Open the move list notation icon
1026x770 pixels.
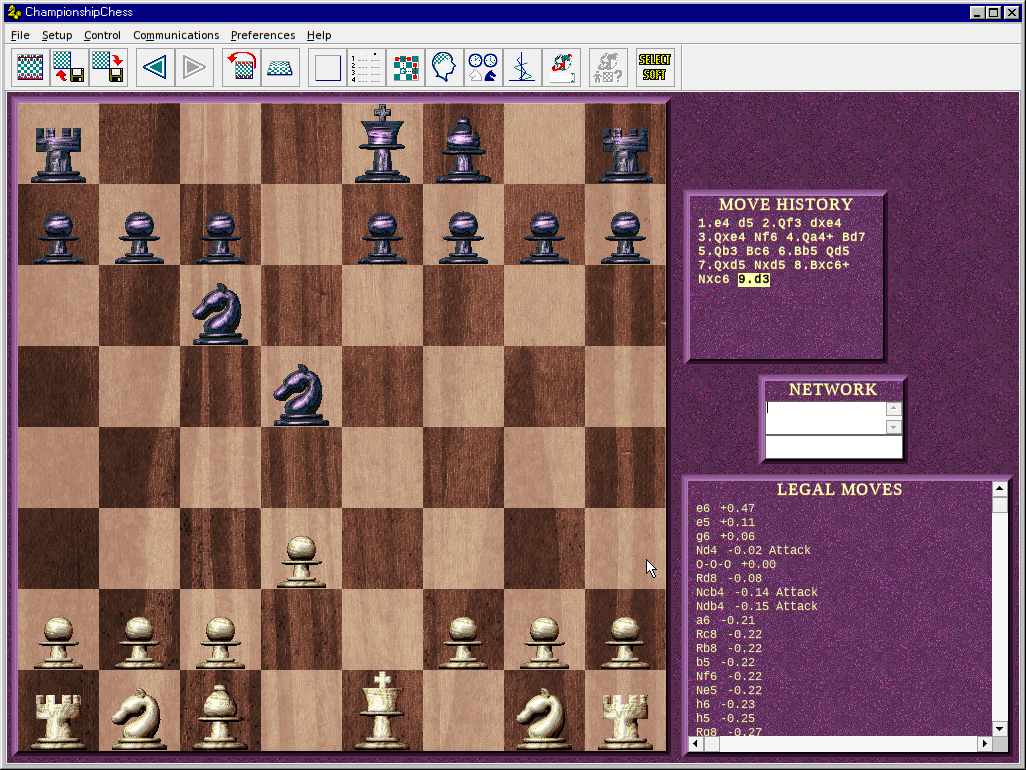[x=366, y=66]
